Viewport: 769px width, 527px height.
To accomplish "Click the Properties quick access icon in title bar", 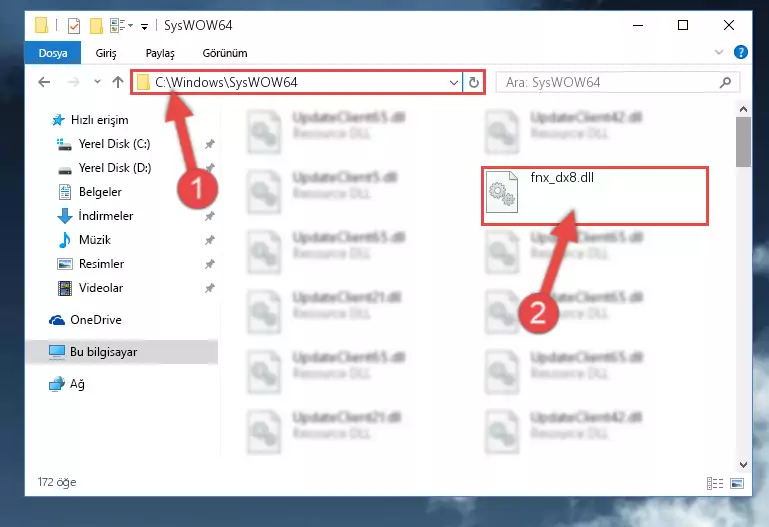I will pos(74,25).
